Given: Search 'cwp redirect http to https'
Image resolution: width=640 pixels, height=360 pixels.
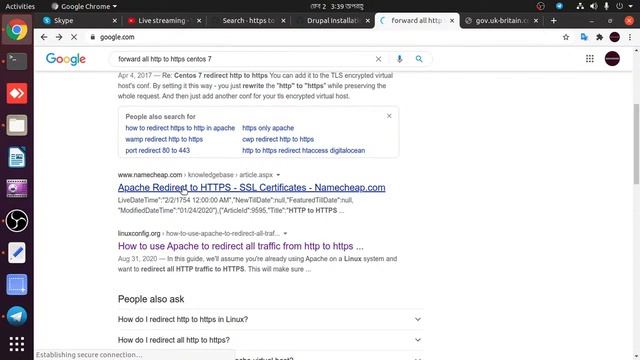Looking at the screenshot, I should [x=278, y=139].
